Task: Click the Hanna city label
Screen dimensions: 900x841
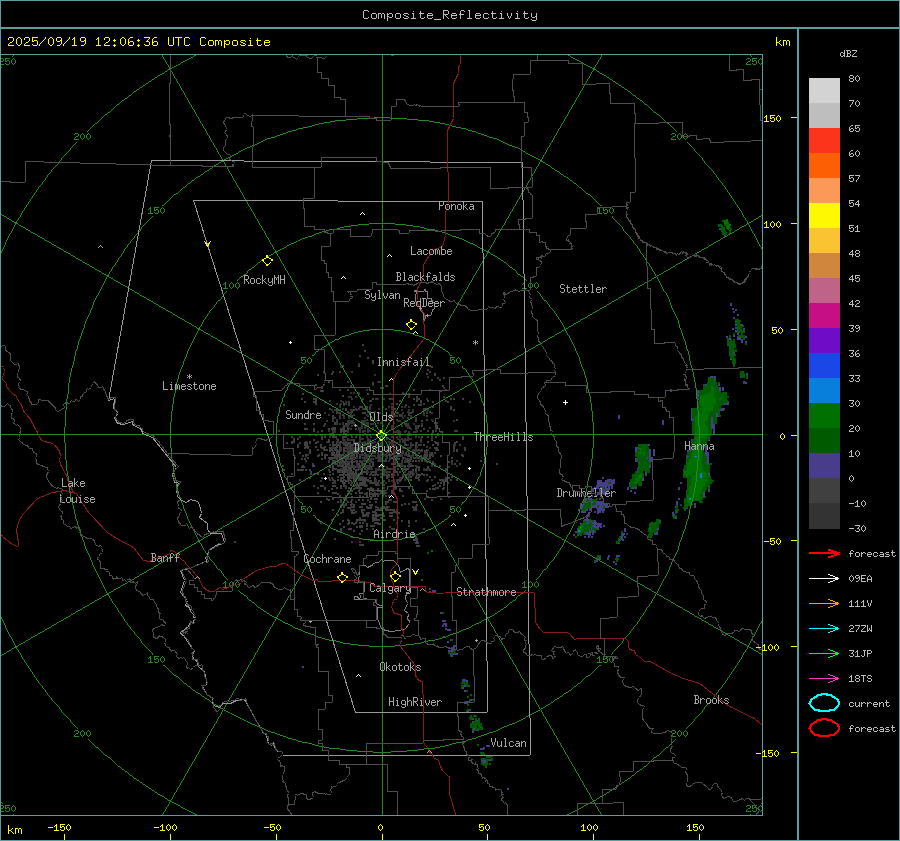Action: coord(699,446)
